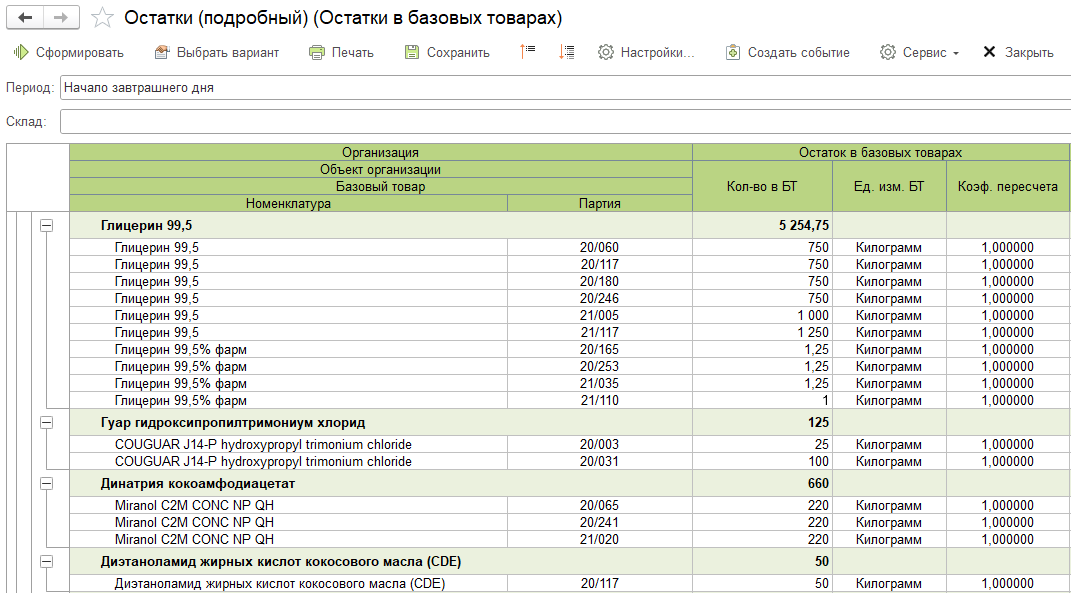Click the sort descending icon
Image resolution: width=1071 pixels, height=593 pixels.
pos(566,52)
